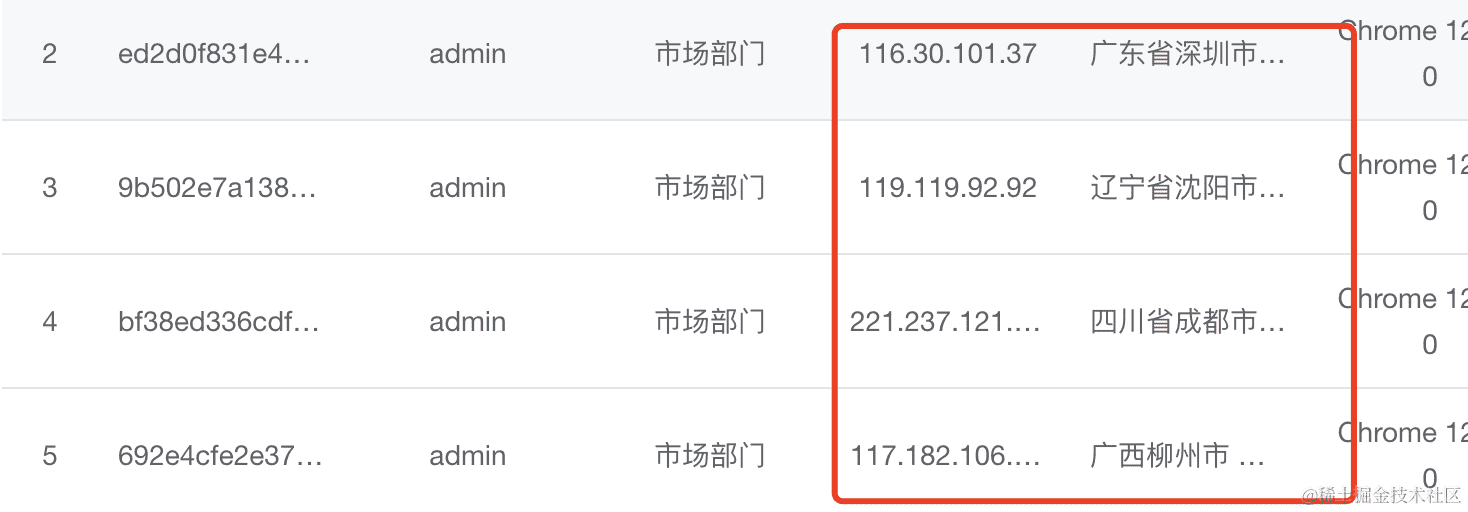The width and height of the screenshot is (1468, 512).
Task: Click admin username in row 4
Action: (x=467, y=322)
